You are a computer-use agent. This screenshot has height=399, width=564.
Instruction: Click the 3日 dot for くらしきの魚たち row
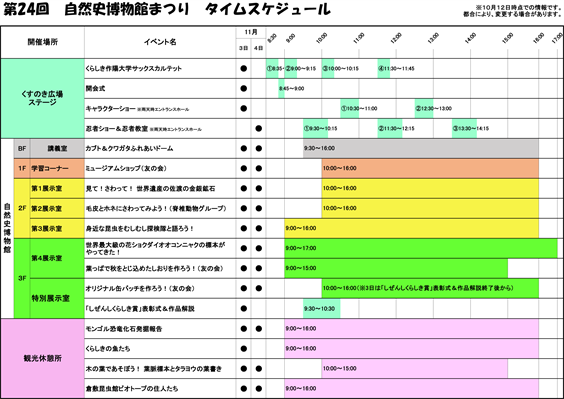[244, 349]
